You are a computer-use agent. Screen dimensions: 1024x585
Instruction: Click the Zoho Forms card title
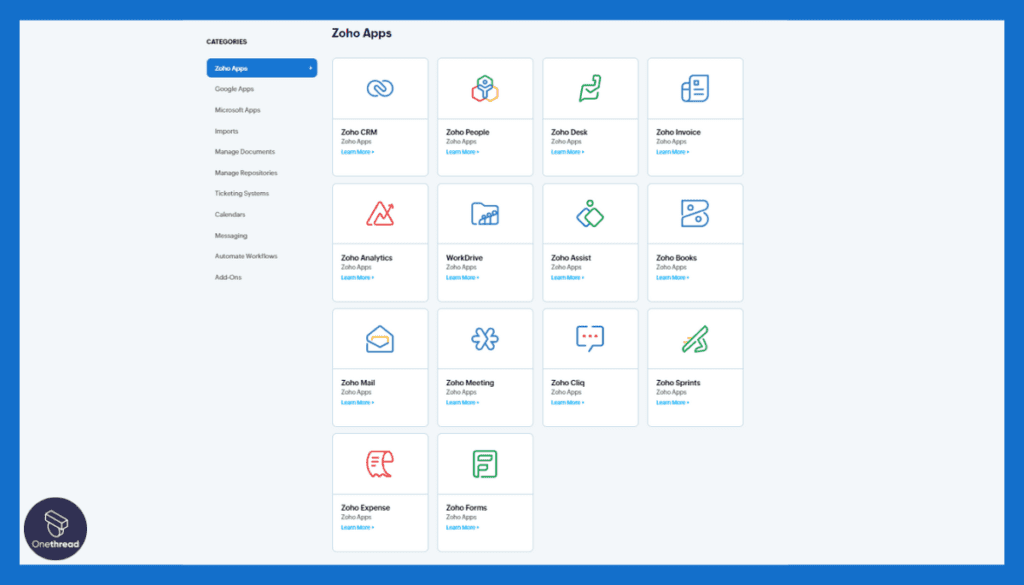pos(466,508)
